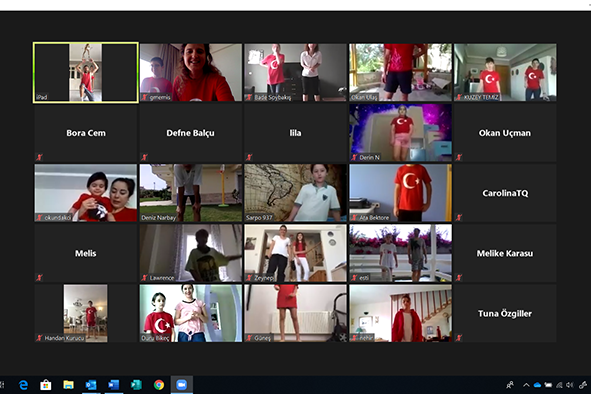Select the highlighted iPad participant video

pos(86,72)
